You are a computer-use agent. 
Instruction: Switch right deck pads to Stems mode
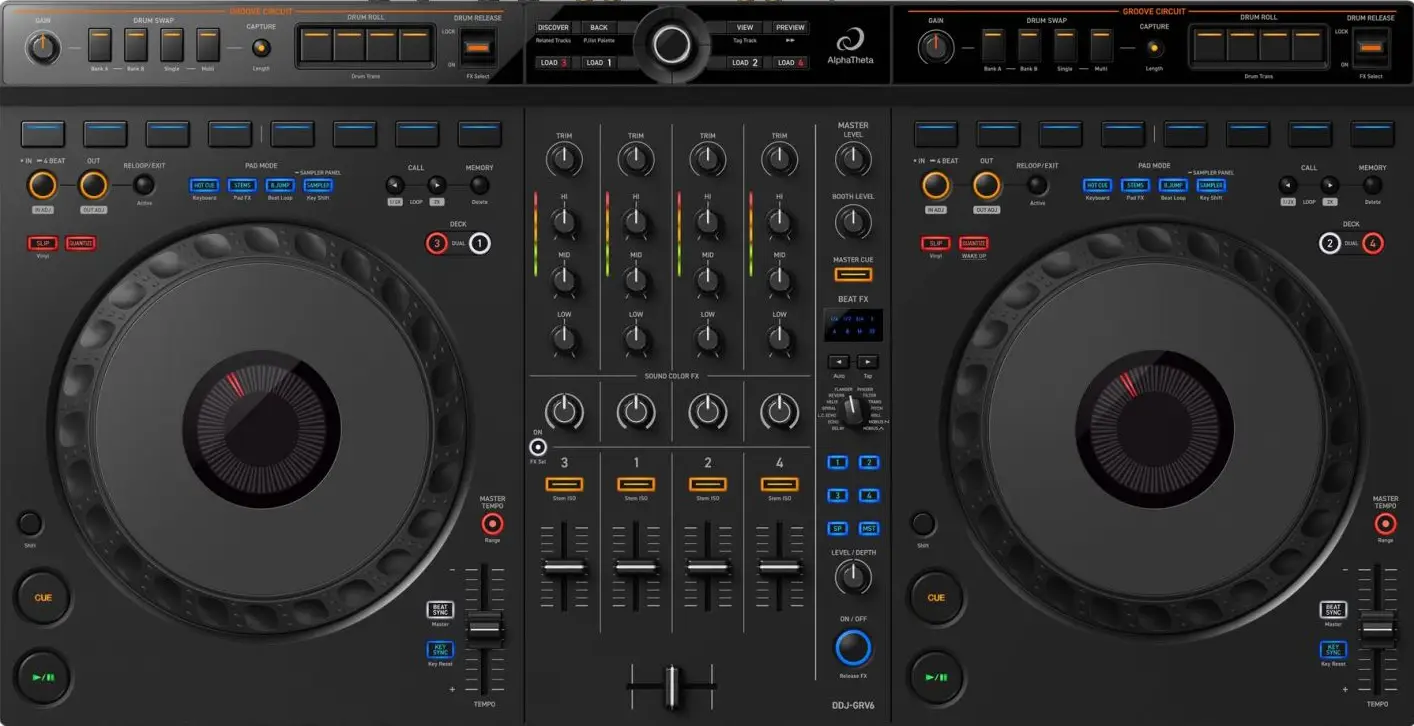[1135, 185]
